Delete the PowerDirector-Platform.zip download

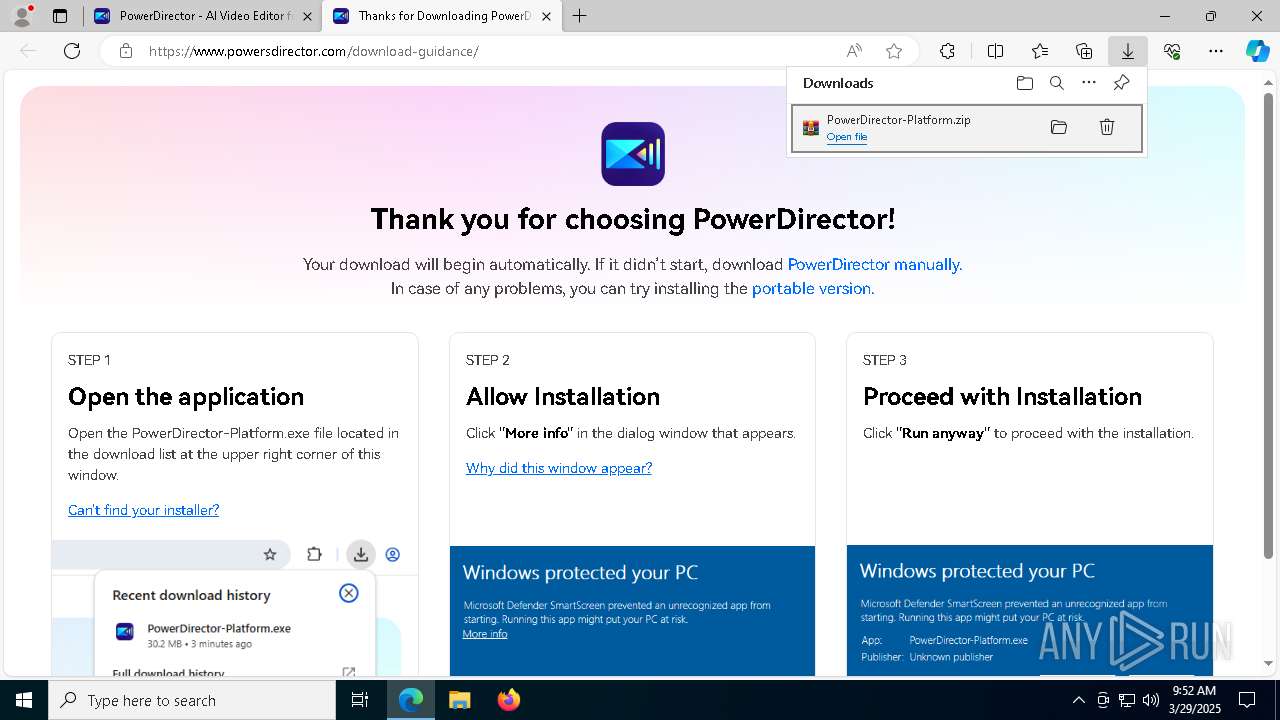point(1106,127)
